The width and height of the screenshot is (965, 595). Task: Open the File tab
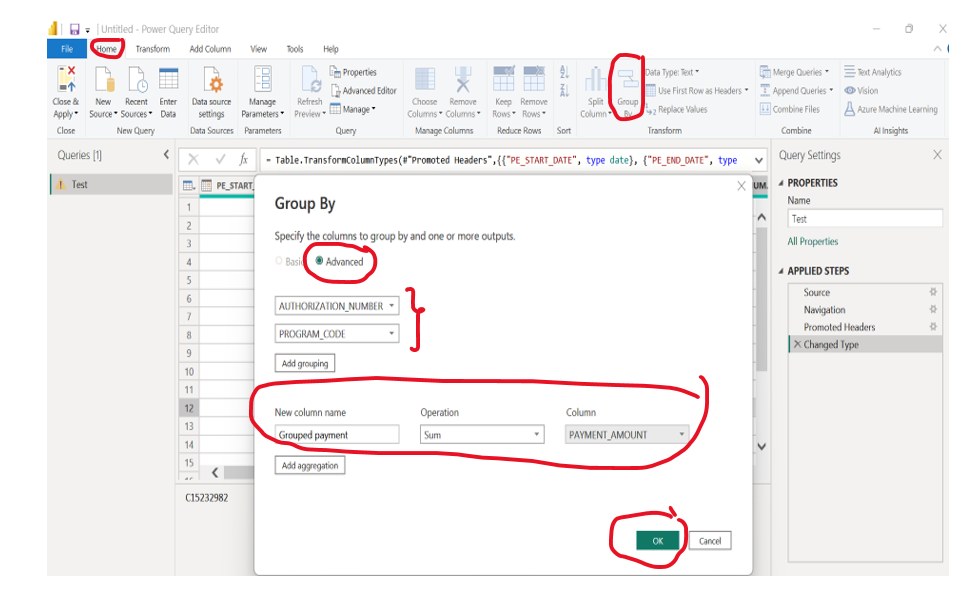(67, 49)
